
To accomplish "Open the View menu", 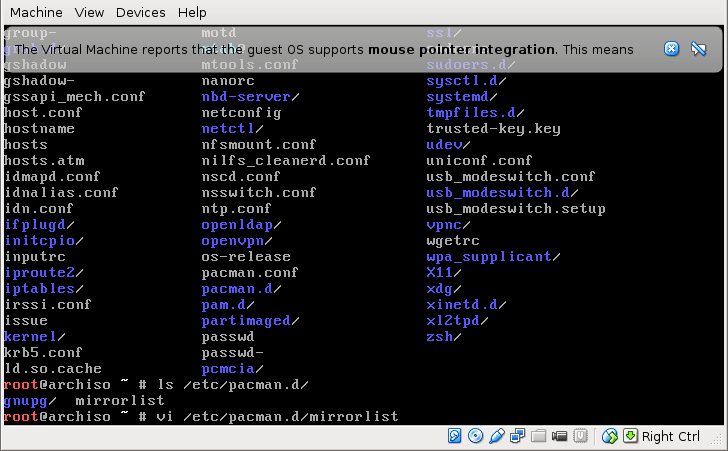I will click(x=89, y=13).
